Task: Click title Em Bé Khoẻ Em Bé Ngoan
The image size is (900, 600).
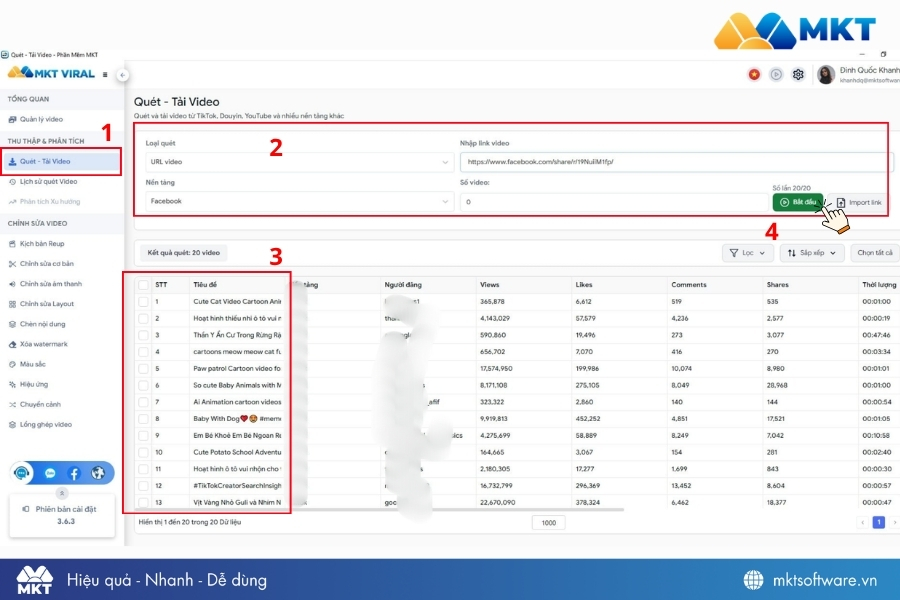Action: tap(237, 436)
